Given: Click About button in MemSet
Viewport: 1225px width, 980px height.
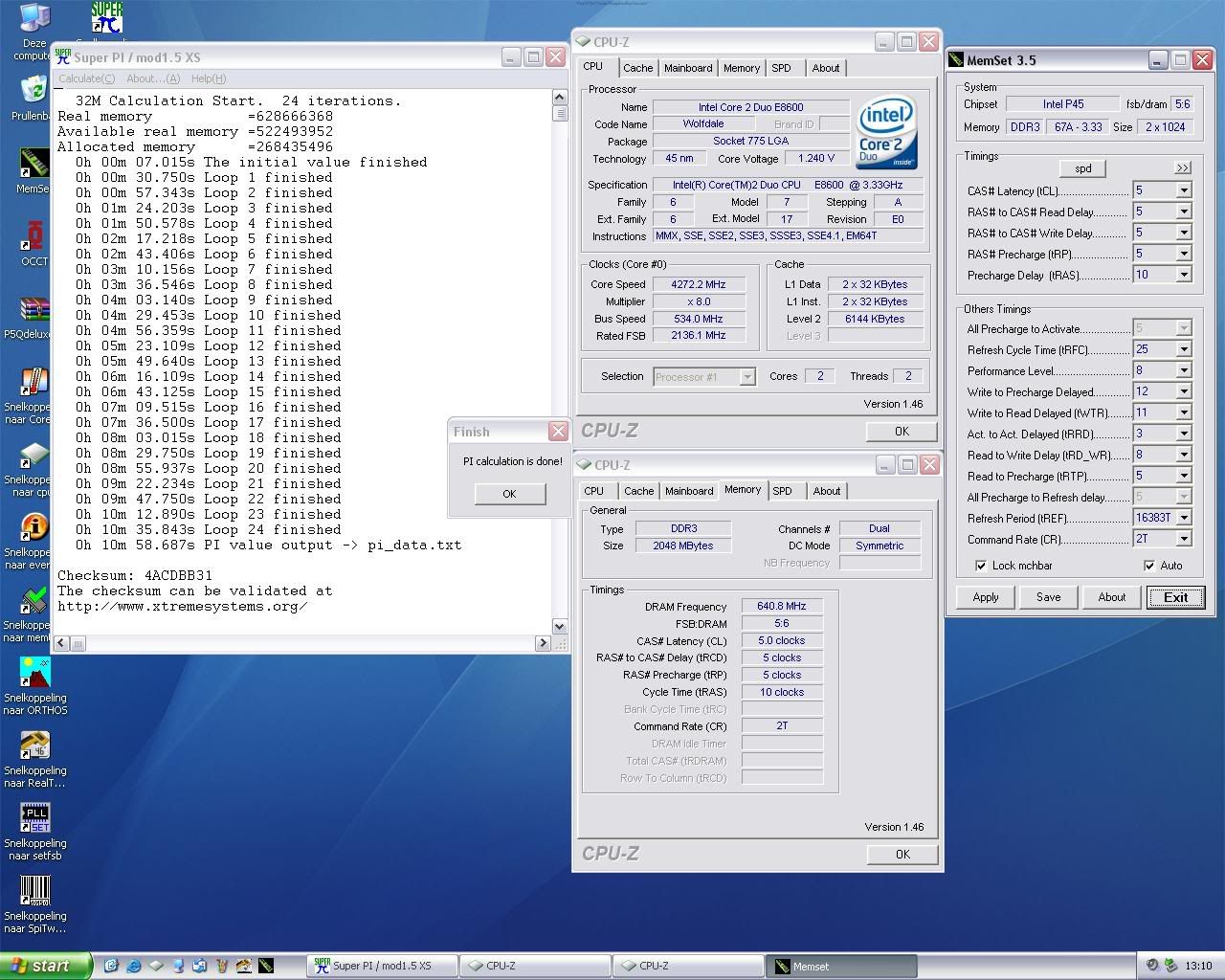Looking at the screenshot, I should (1111, 597).
